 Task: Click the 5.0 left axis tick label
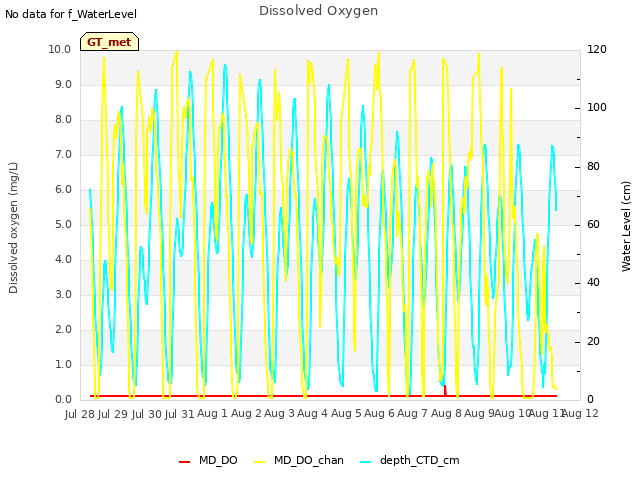[63, 224]
